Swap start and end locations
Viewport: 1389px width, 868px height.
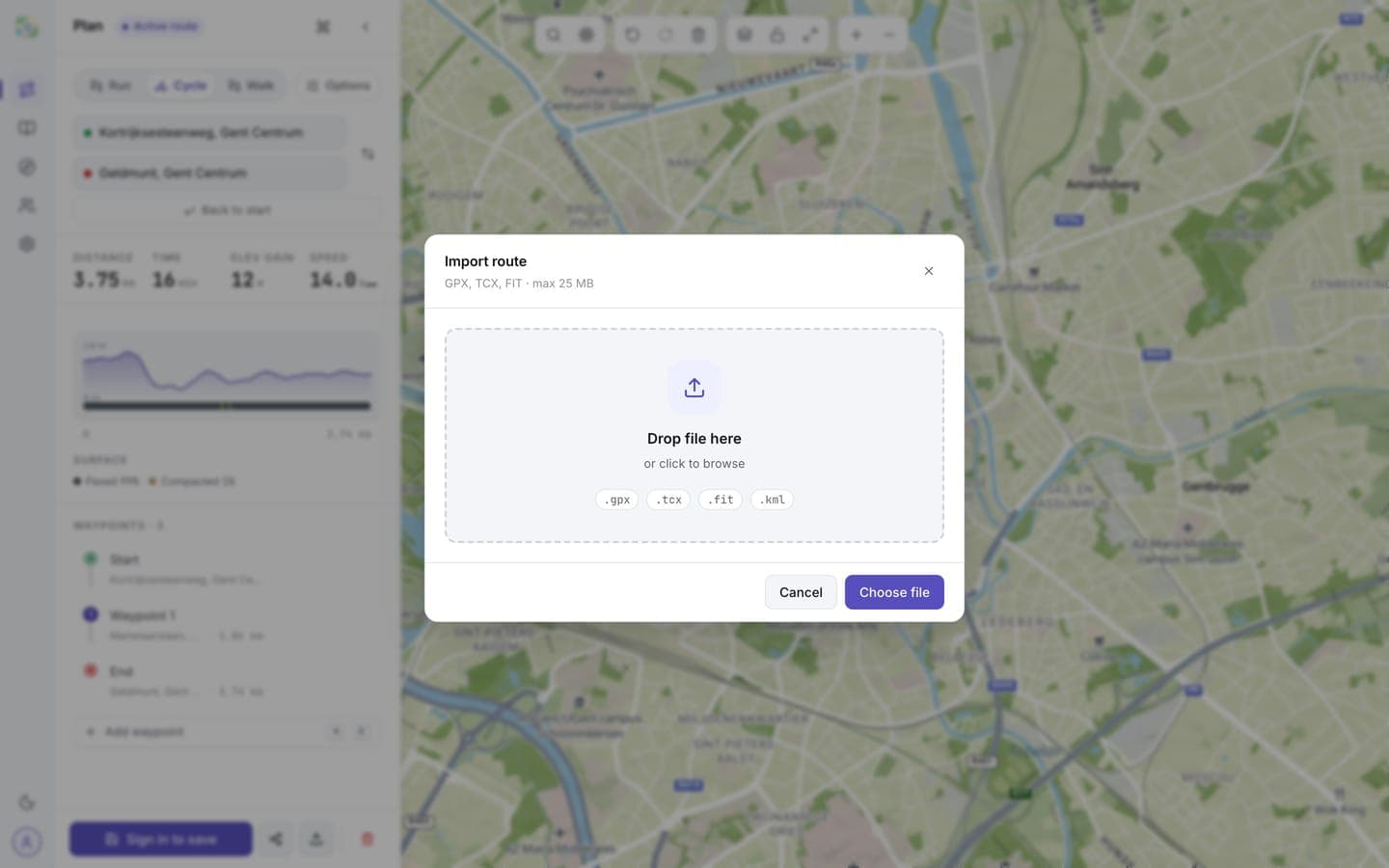pyautogui.click(x=368, y=153)
